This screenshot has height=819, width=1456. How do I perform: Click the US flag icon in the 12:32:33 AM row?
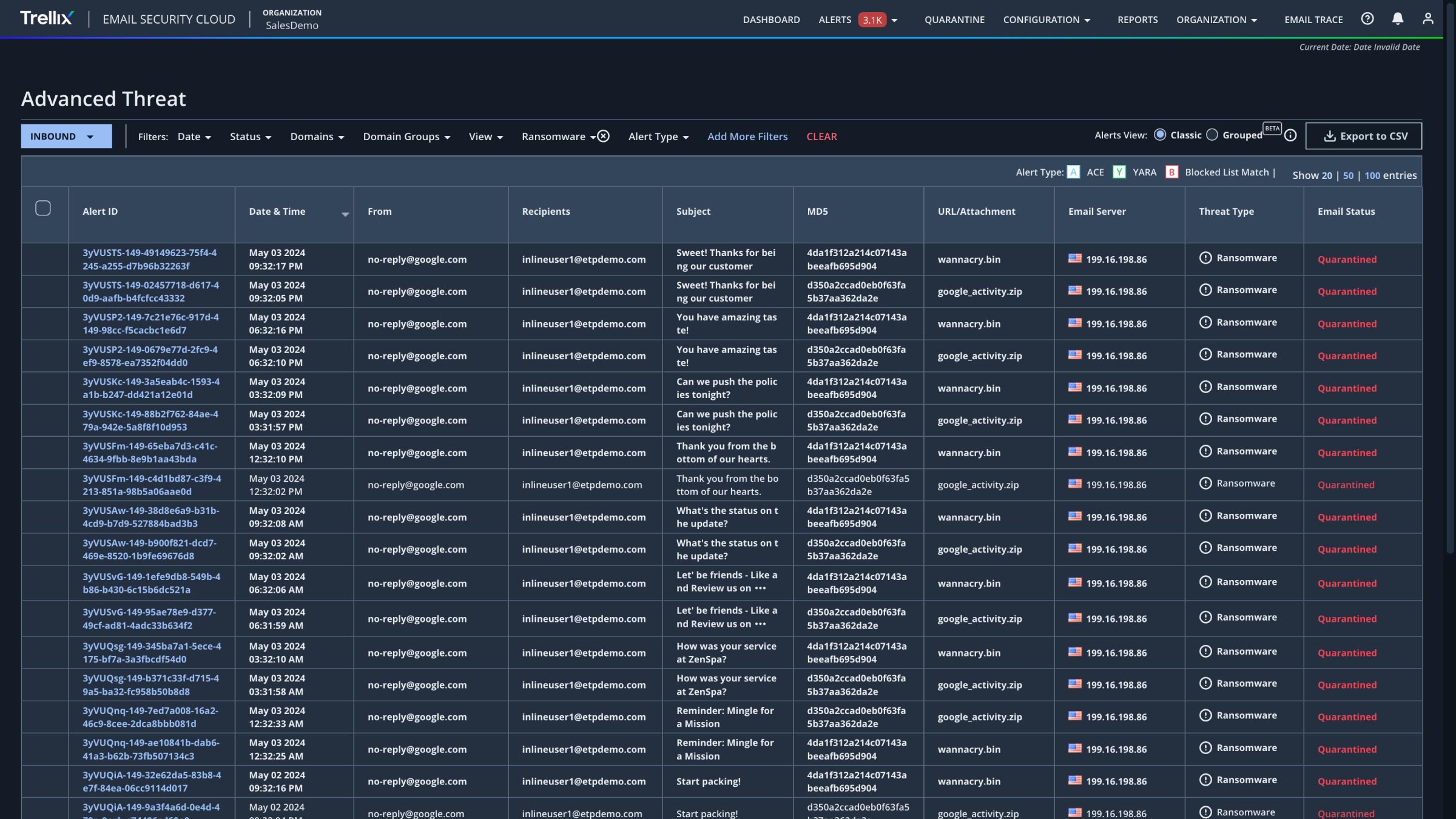(1075, 716)
